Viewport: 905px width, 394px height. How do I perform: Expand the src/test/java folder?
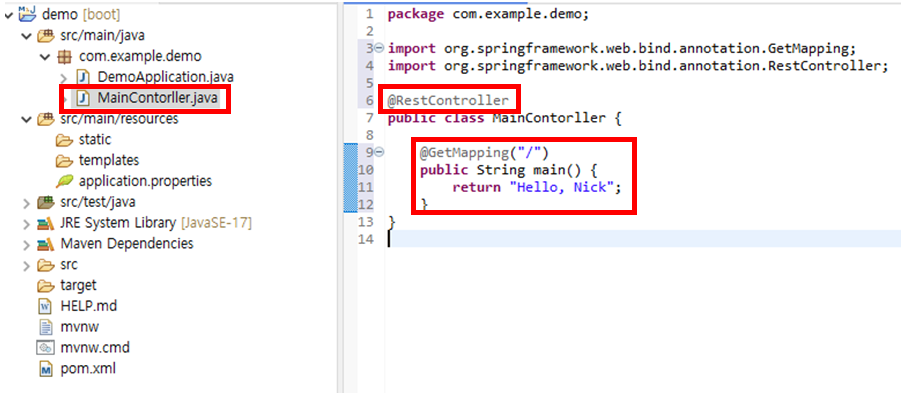coord(26,203)
